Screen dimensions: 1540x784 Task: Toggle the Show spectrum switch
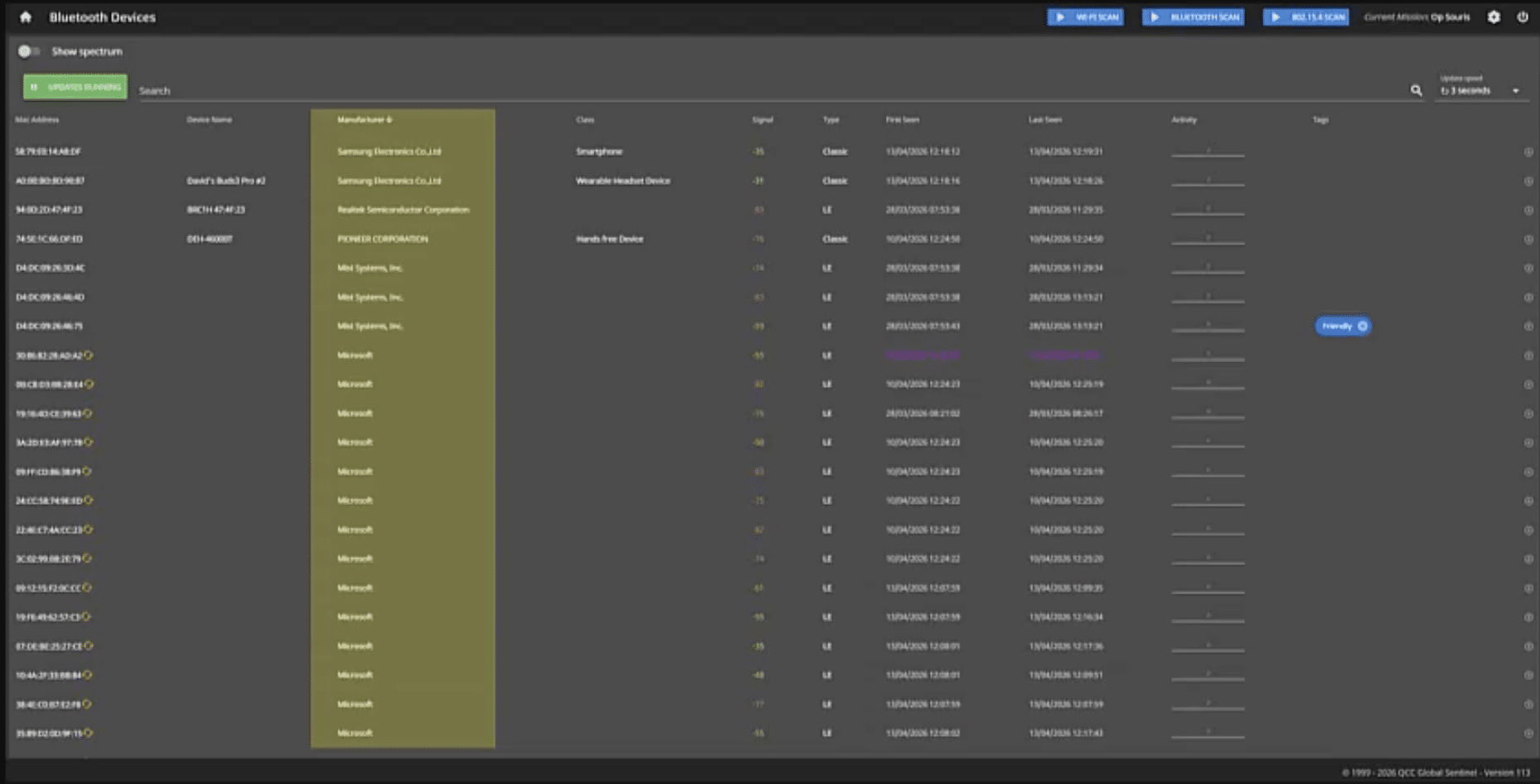click(x=28, y=51)
